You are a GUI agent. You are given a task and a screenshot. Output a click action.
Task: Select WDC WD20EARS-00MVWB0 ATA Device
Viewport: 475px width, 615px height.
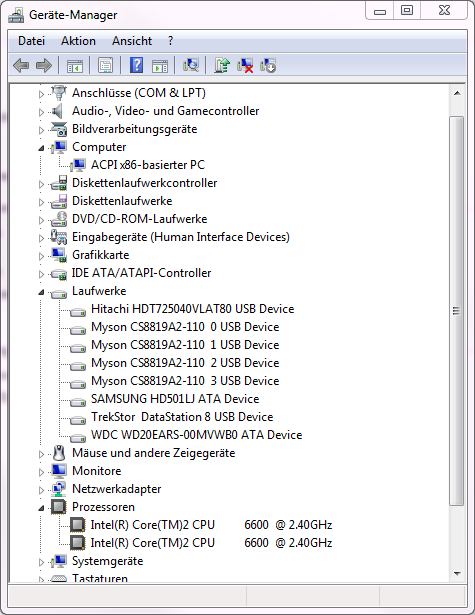point(197,435)
